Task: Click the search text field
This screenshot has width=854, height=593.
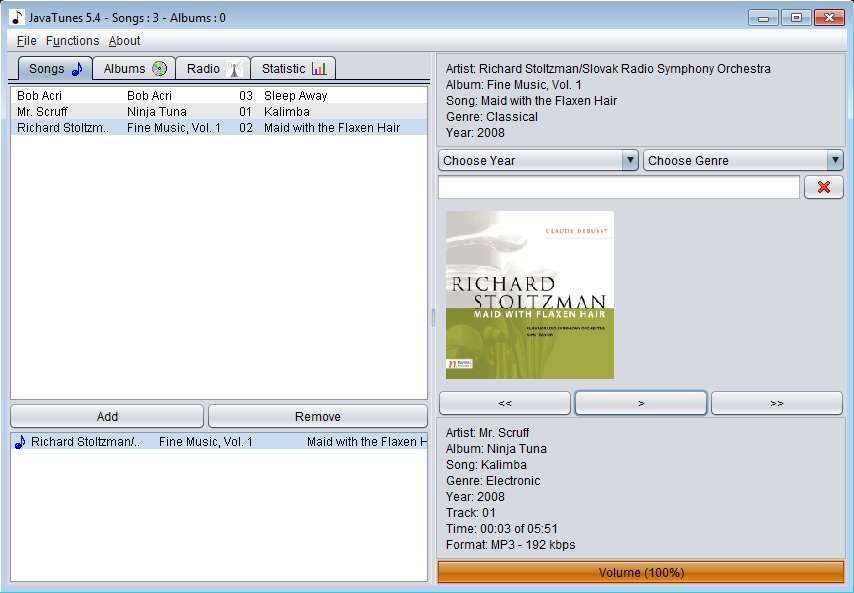Action: pyautogui.click(x=619, y=187)
